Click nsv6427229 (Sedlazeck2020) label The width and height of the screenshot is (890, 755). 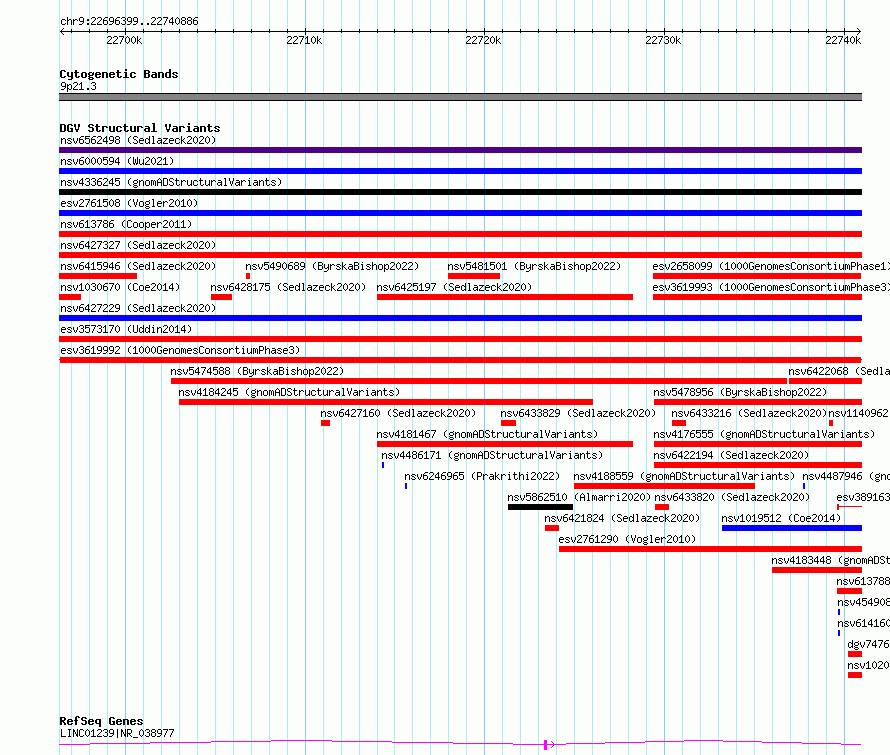(138, 308)
